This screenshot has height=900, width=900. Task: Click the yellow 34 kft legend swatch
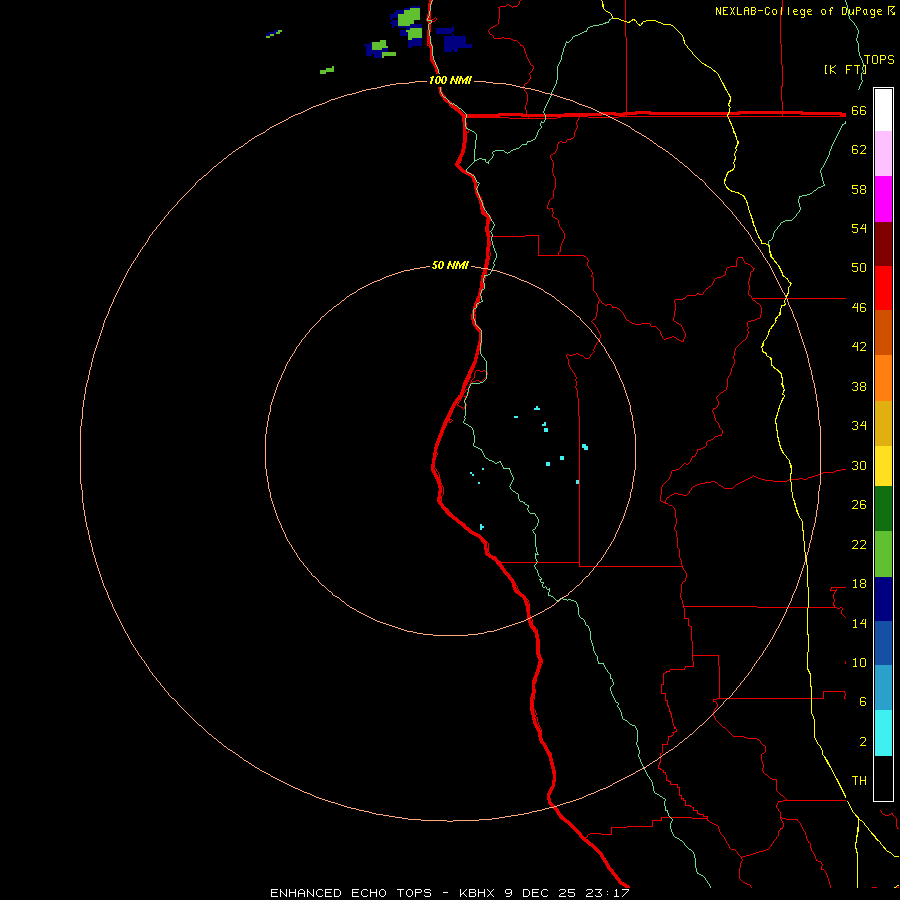point(883,466)
